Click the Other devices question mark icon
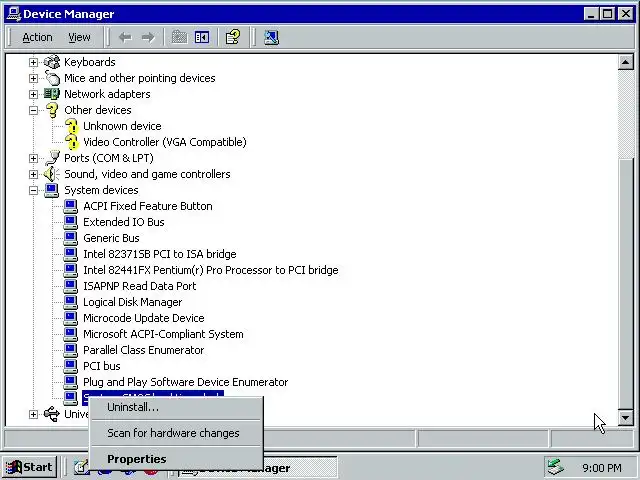 (52, 110)
